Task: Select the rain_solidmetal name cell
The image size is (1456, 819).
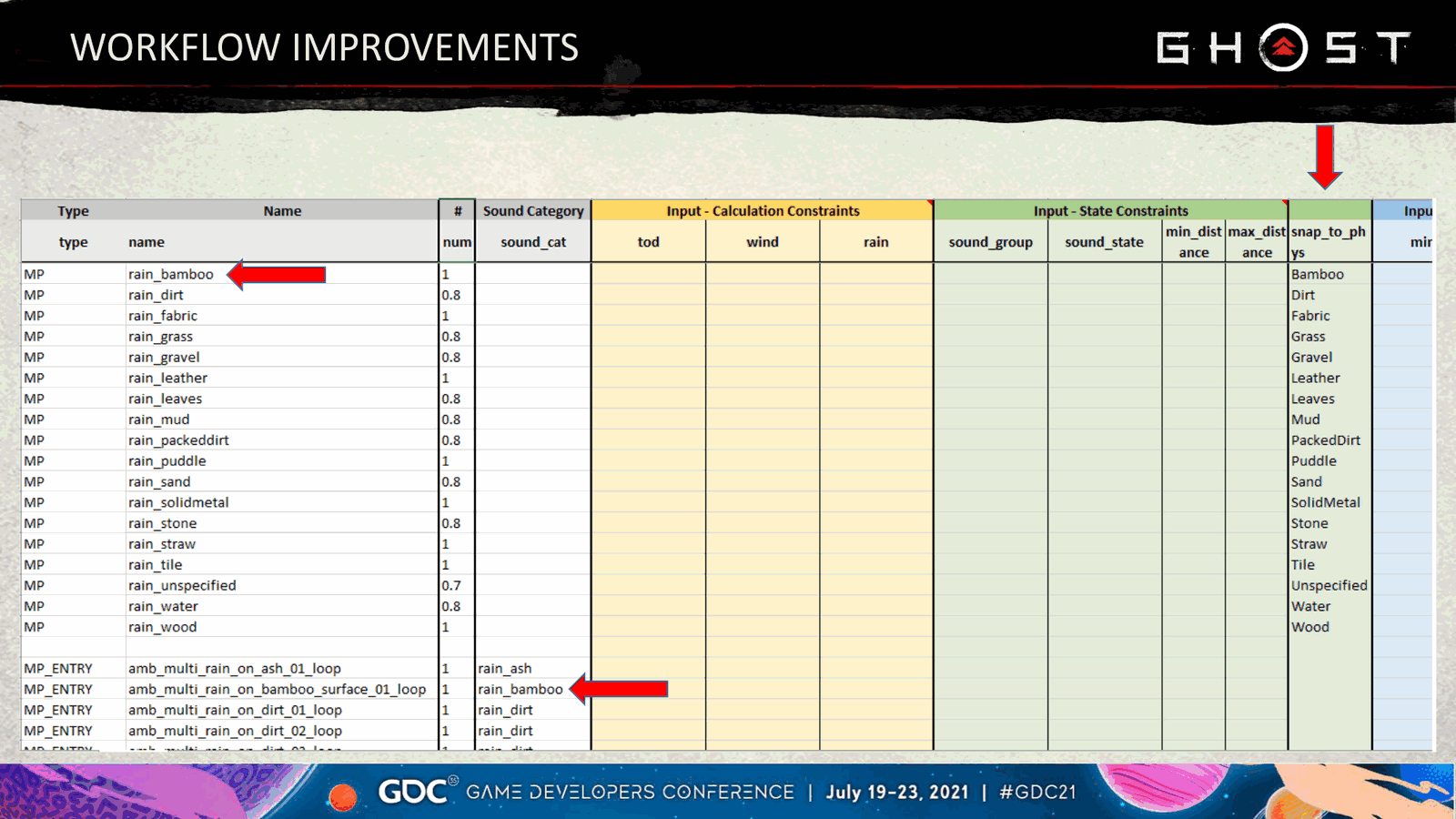Action: tap(282, 502)
